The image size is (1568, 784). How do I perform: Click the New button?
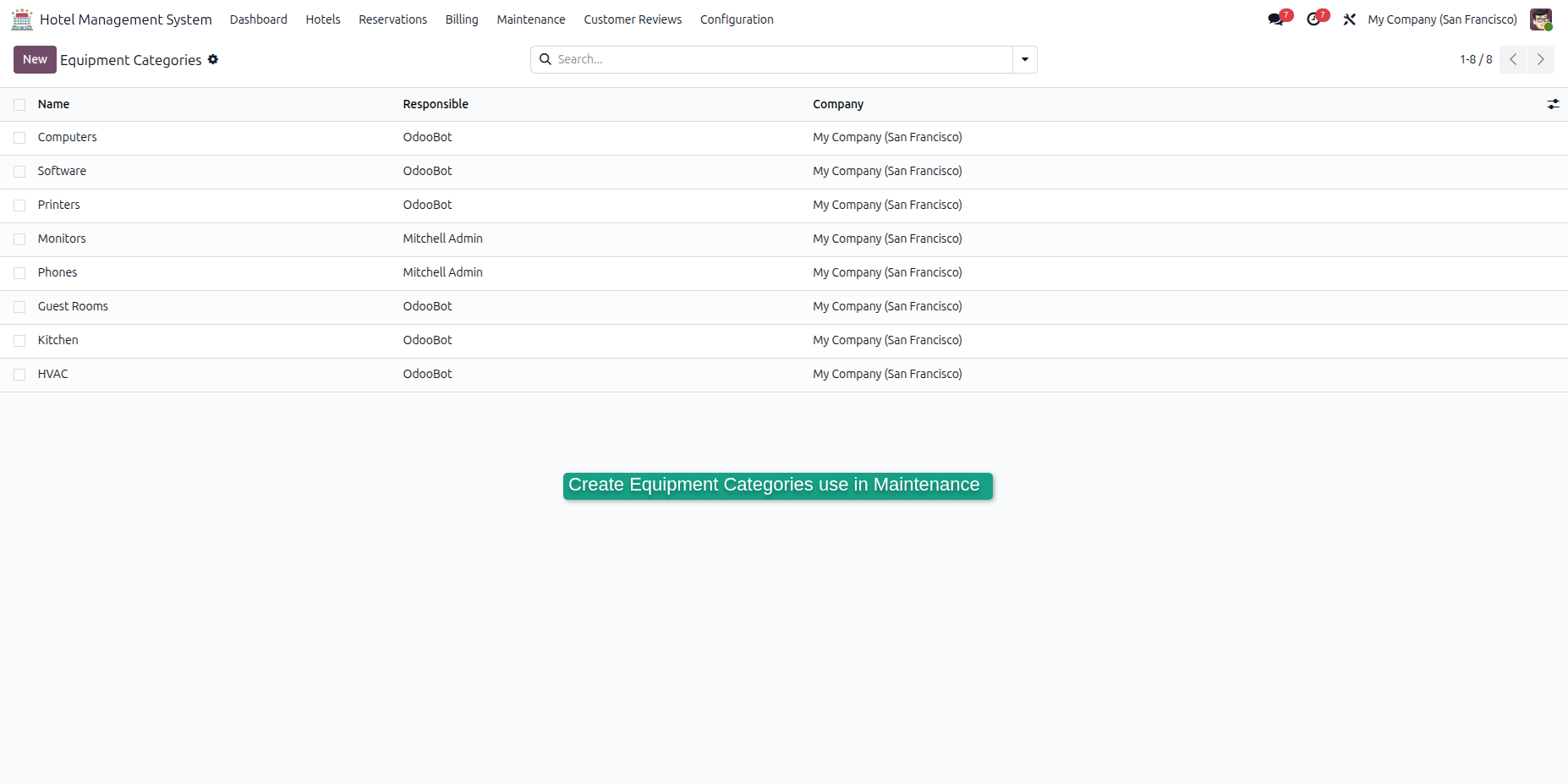(x=35, y=59)
